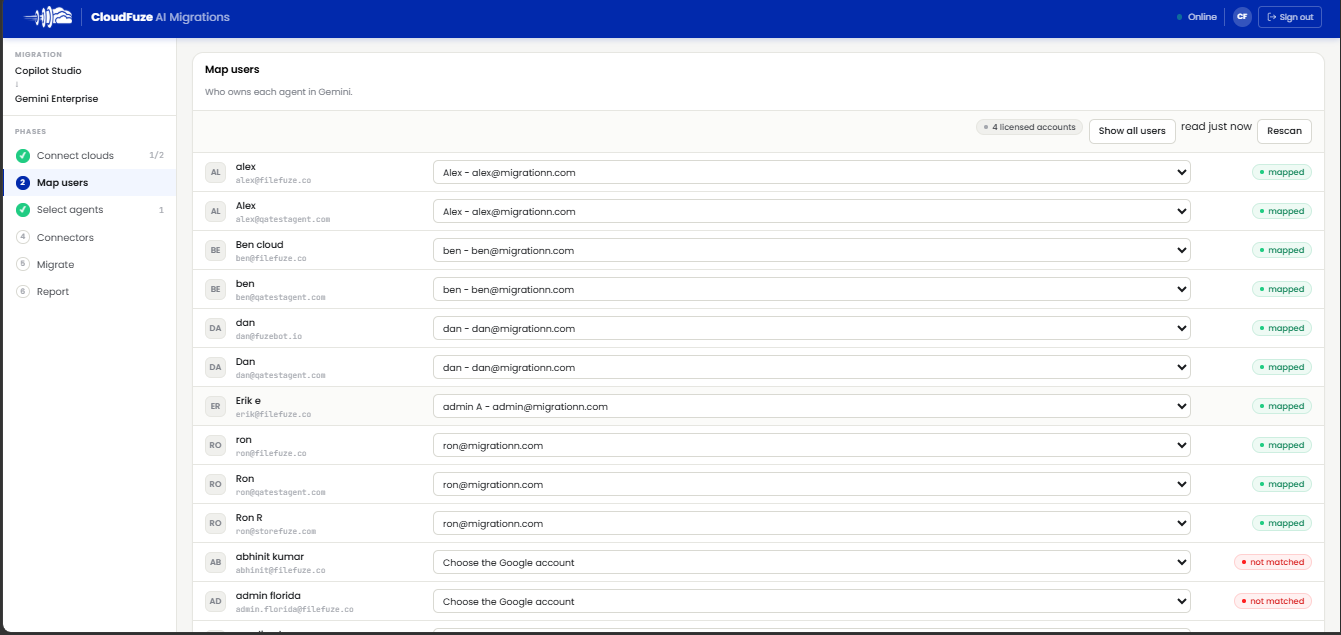Image resolution: width=1341 pixels, height=635 pixels.
Task: Open account dropdown for dan@qatestagent.com
Action: click(x=812, y=367)
